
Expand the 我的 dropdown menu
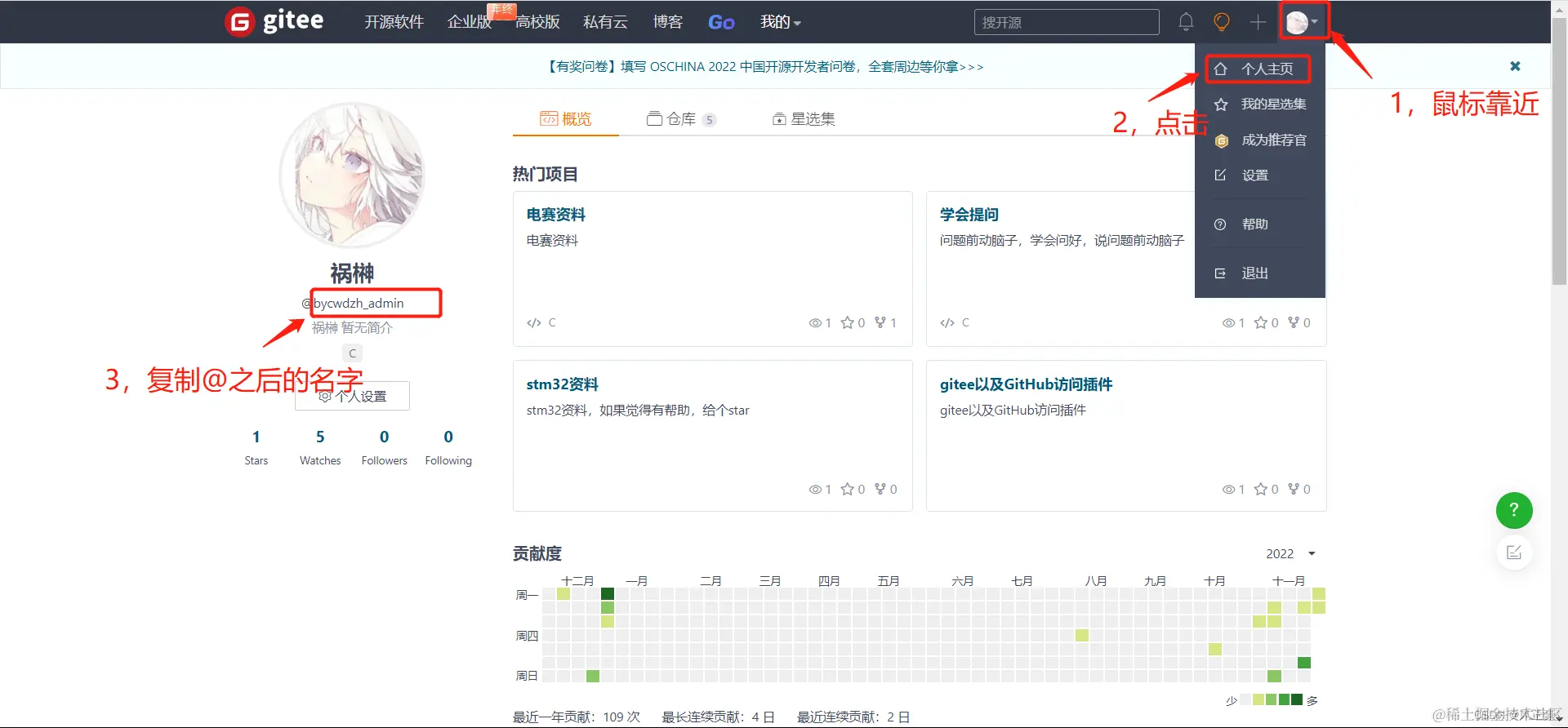coord(780,22)
